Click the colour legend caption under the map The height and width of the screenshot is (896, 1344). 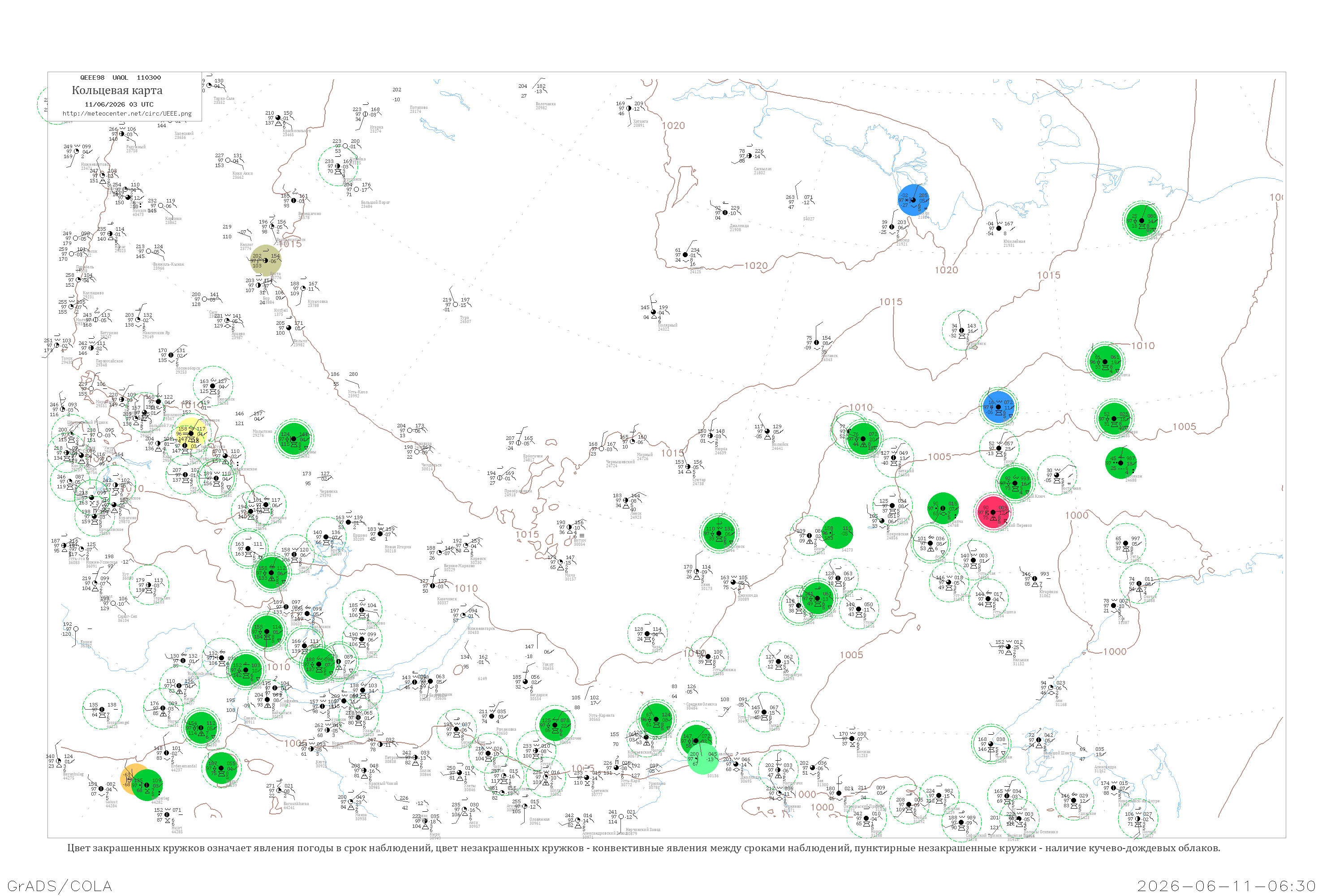643,848
